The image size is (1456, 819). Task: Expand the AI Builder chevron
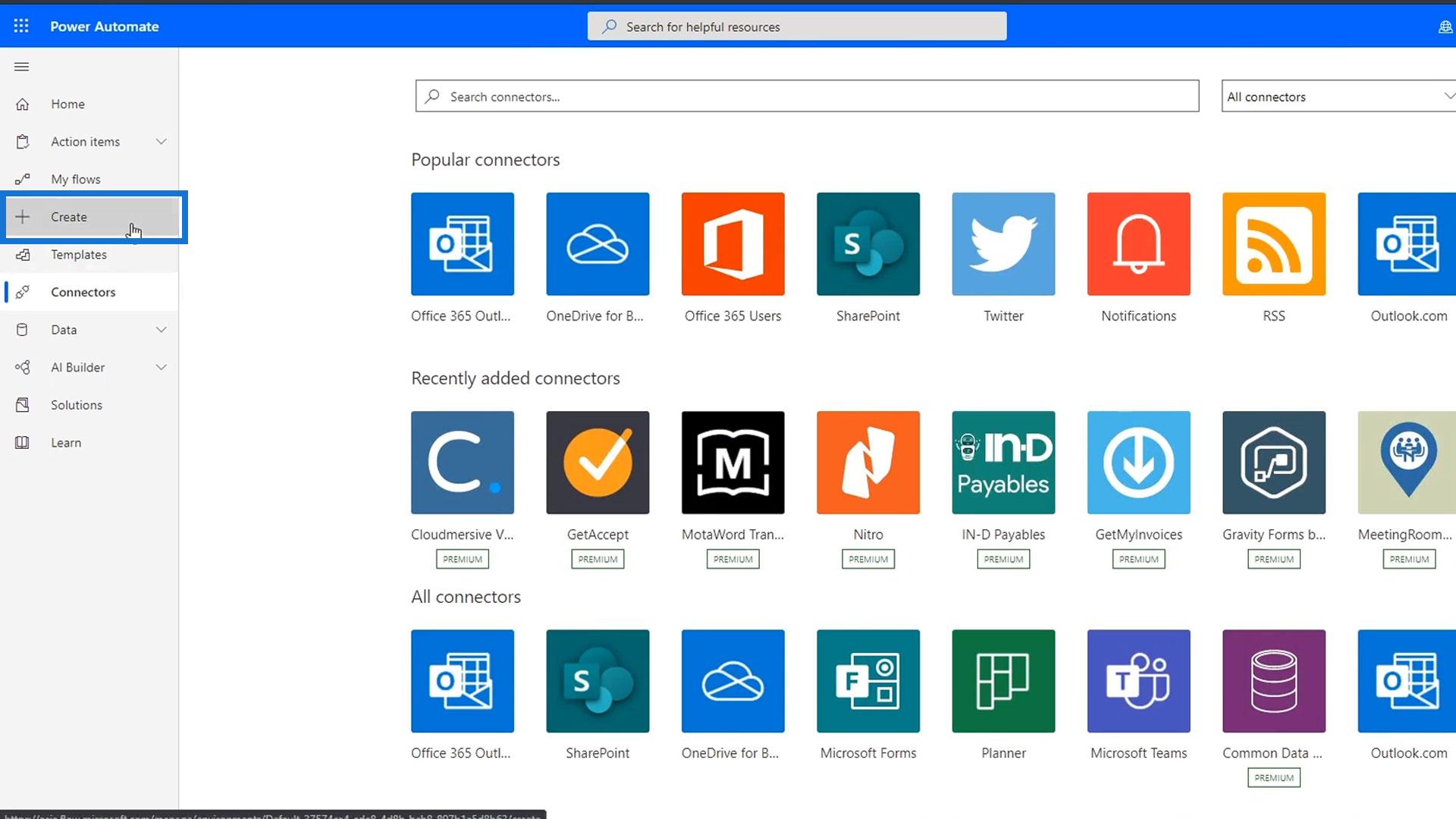tap(161, 368)
